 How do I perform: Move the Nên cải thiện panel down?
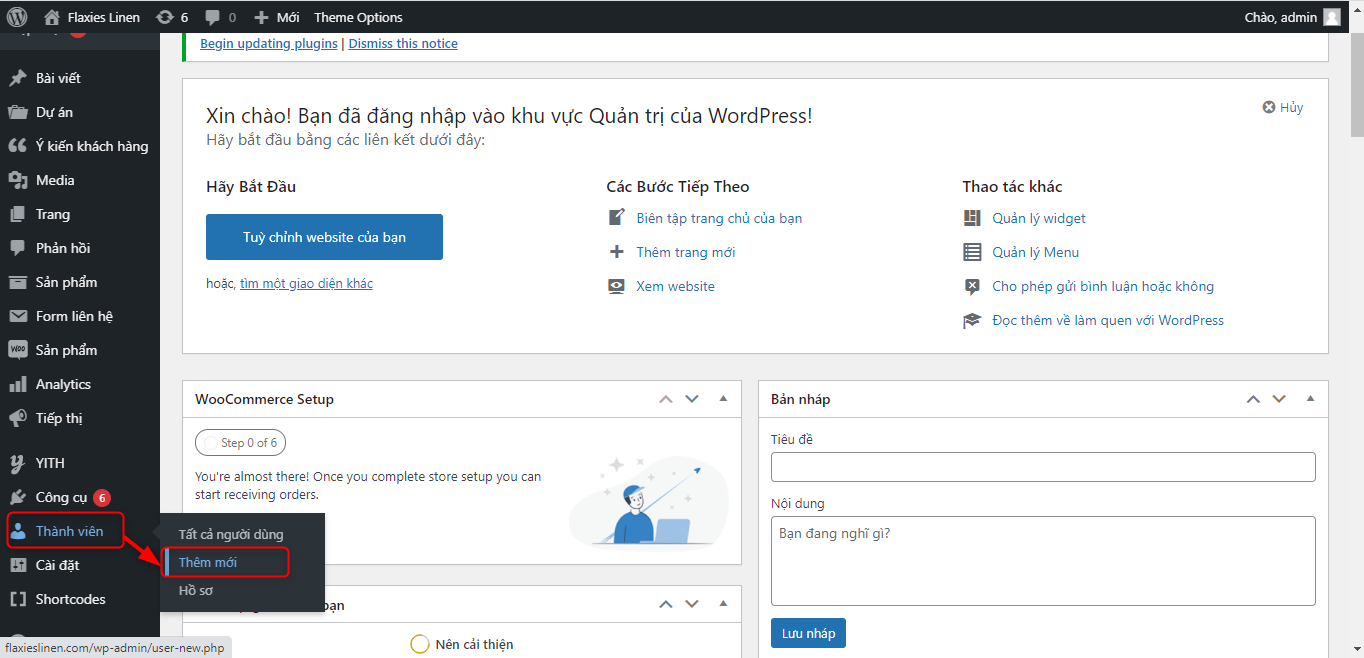692,605
